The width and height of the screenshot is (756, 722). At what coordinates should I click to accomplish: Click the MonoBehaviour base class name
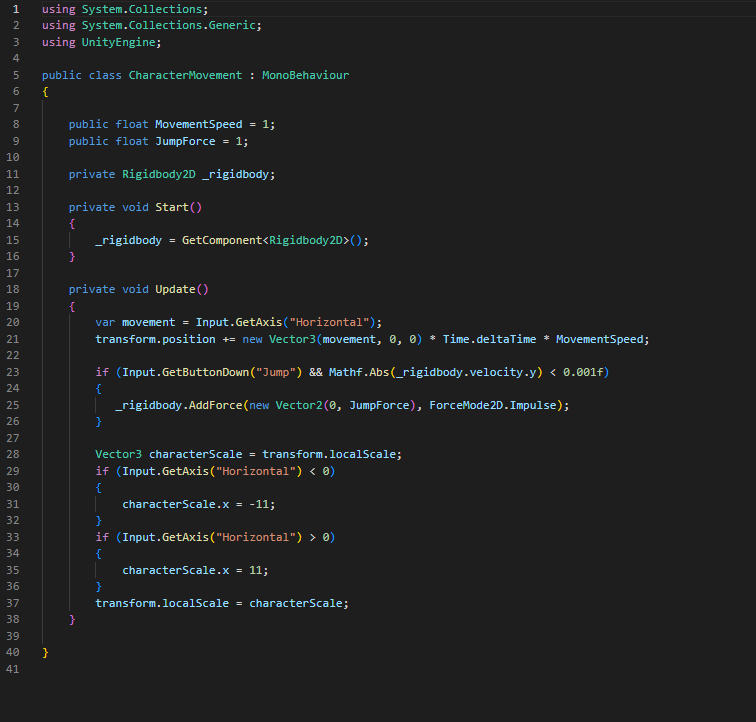coord(305,75)
